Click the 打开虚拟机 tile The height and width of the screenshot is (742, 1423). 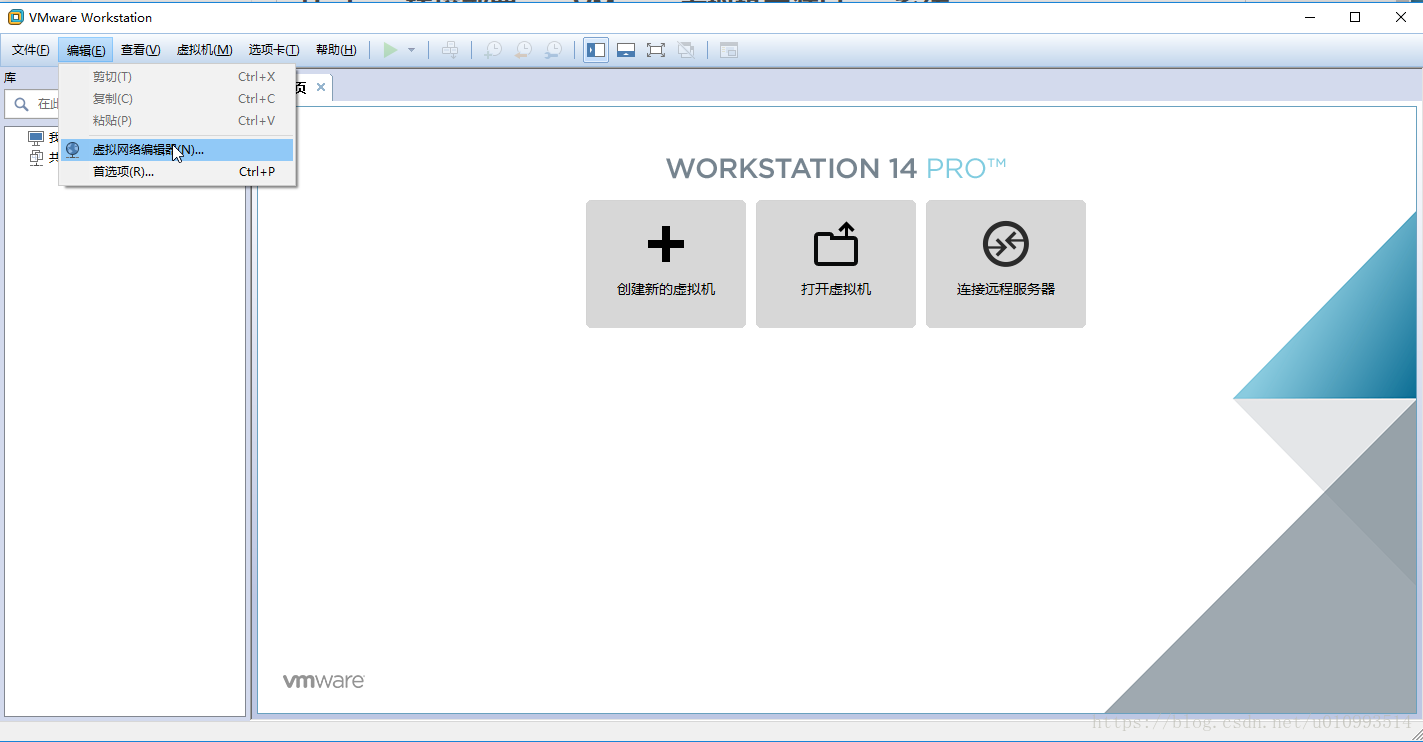pyautogui.click(x=836, y=264)
